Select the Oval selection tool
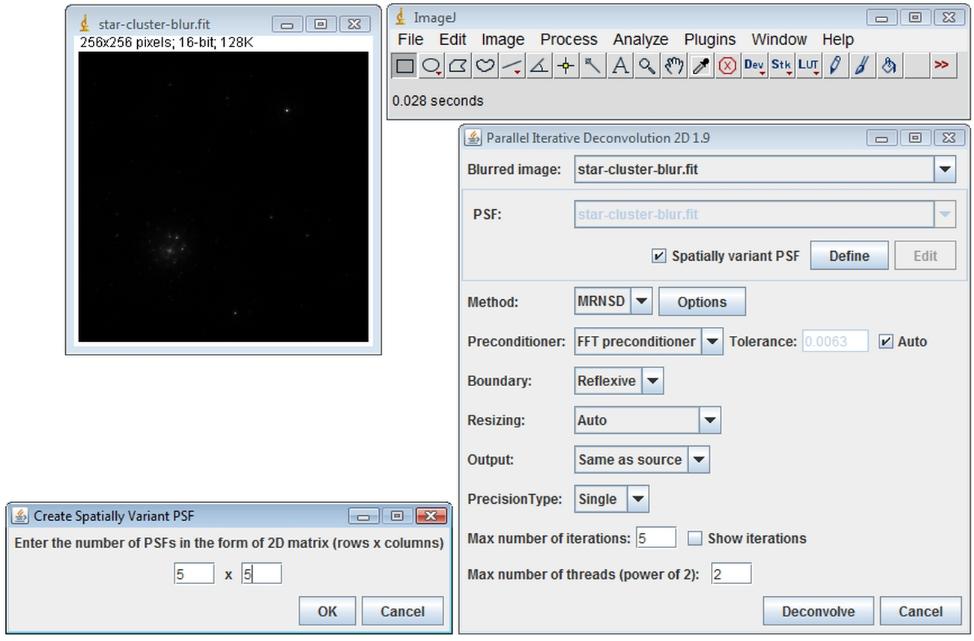This screenshot has width=974, height=641. (431, 65)
